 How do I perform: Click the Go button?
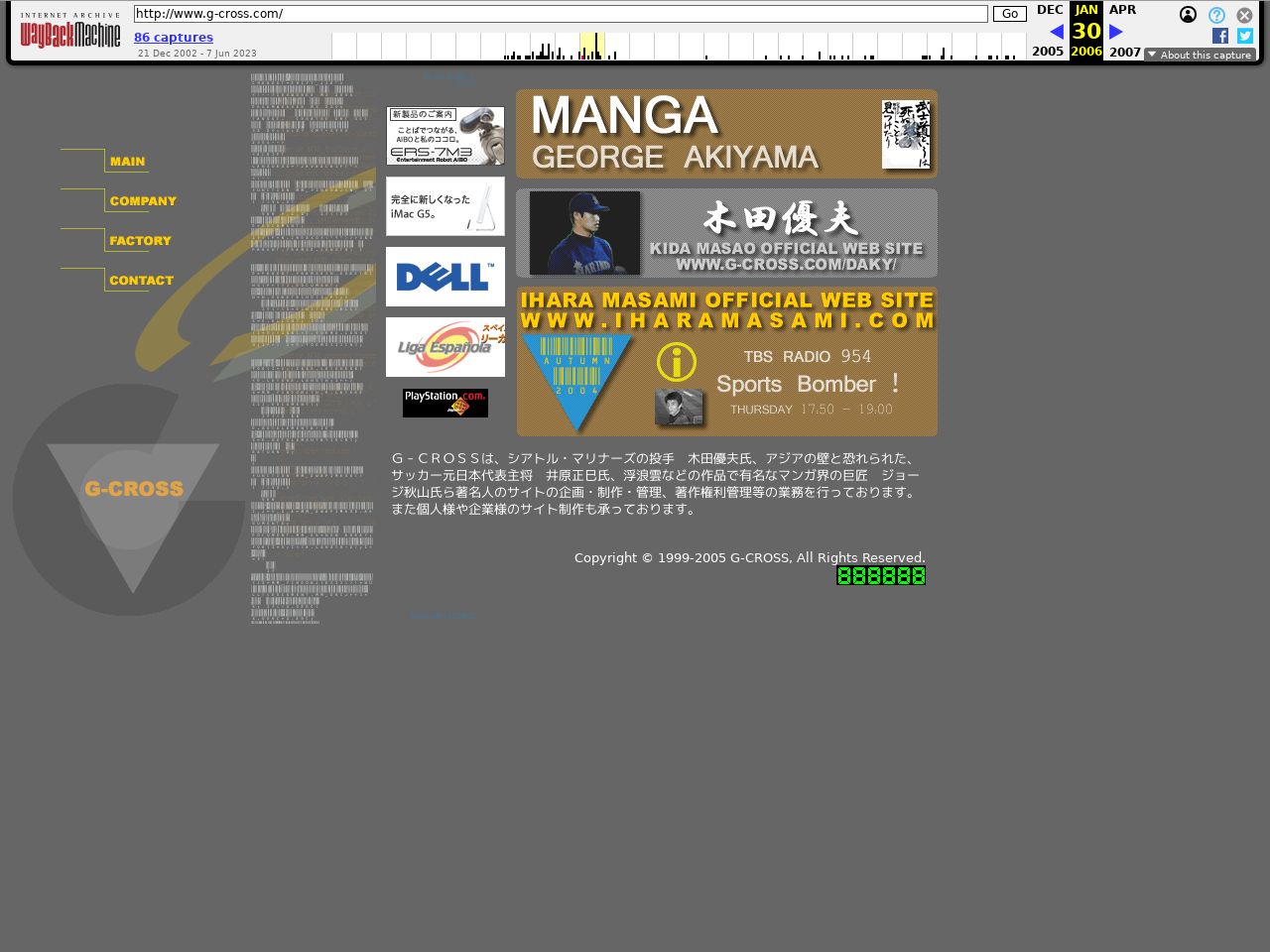(x=1009, y=14)
